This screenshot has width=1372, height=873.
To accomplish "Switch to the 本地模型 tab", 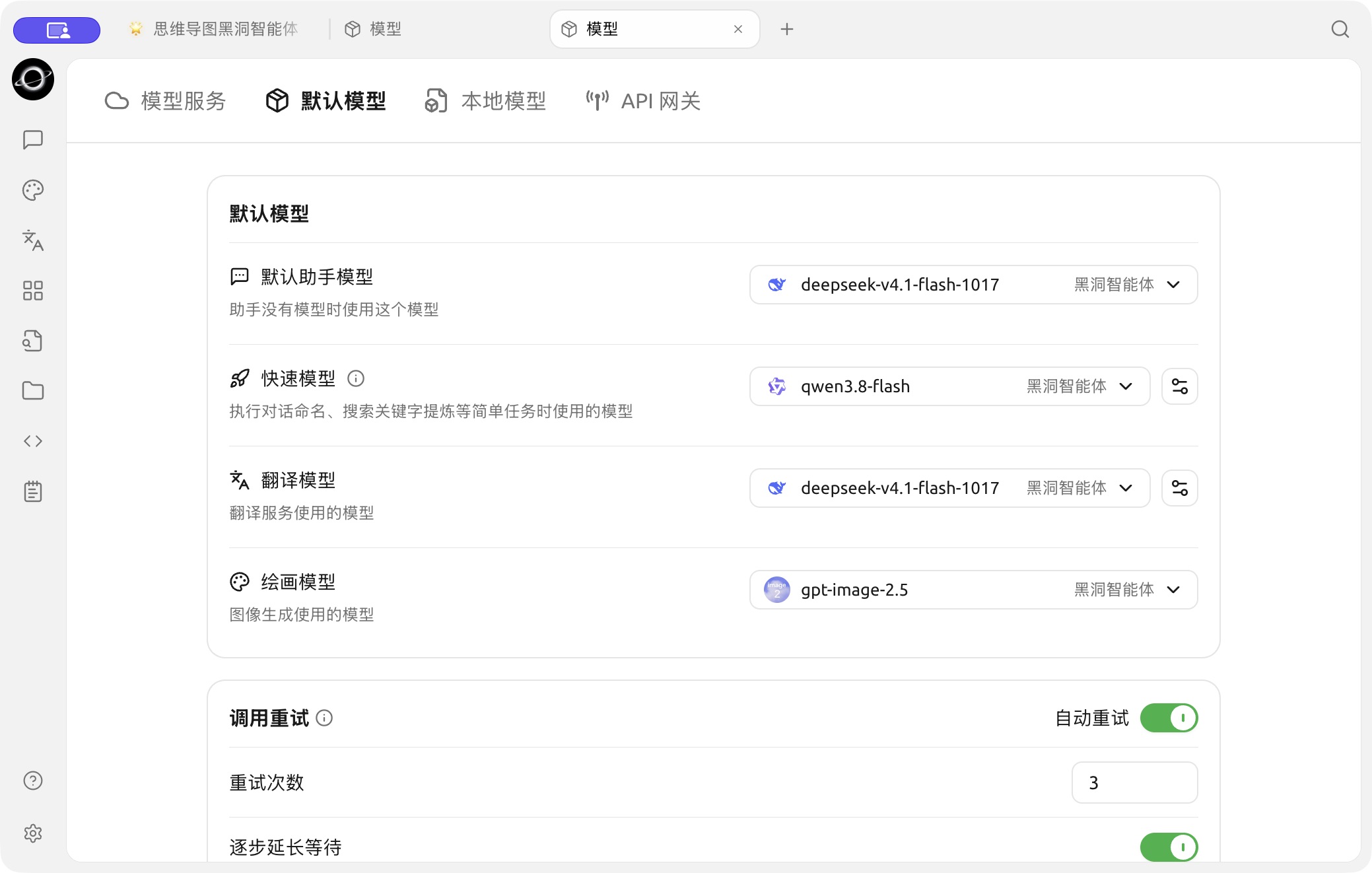I will [485, 101].
